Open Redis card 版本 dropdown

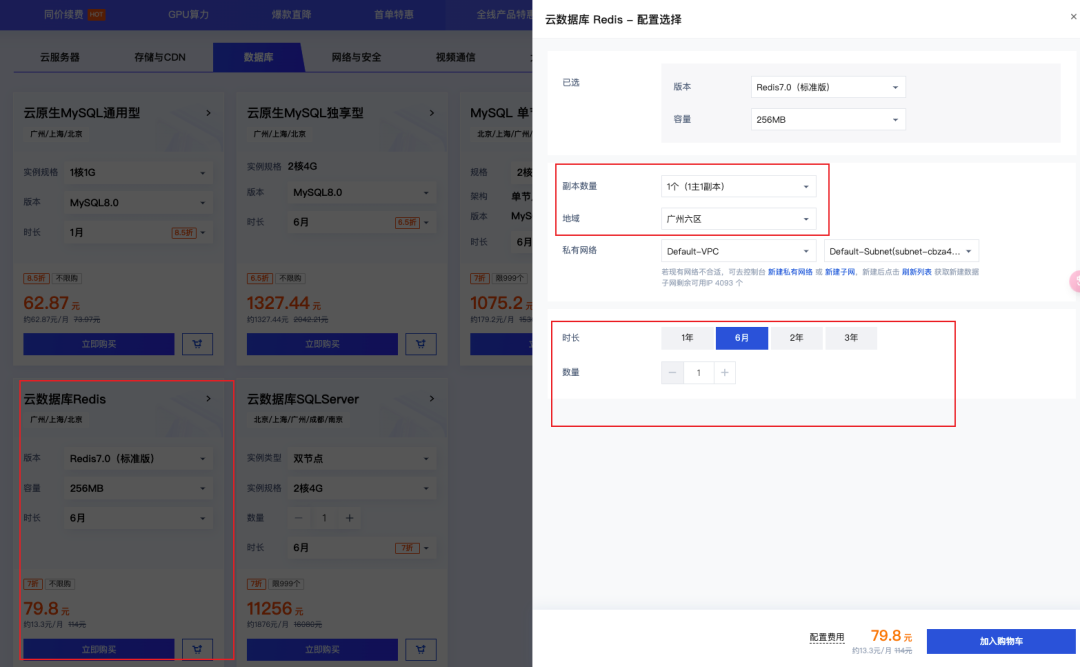(138, 458)
